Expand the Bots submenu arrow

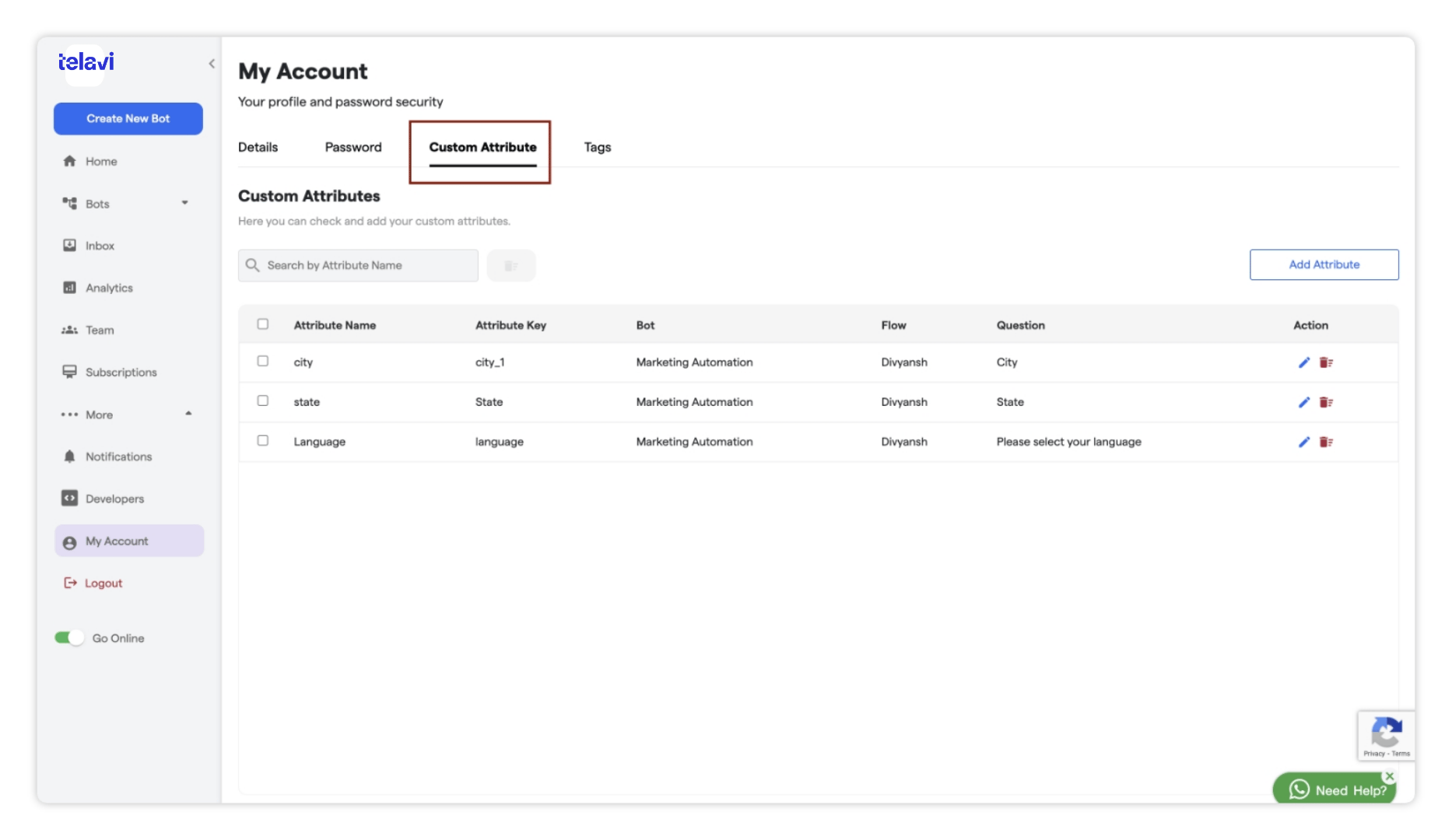click(x=185, y=203)
